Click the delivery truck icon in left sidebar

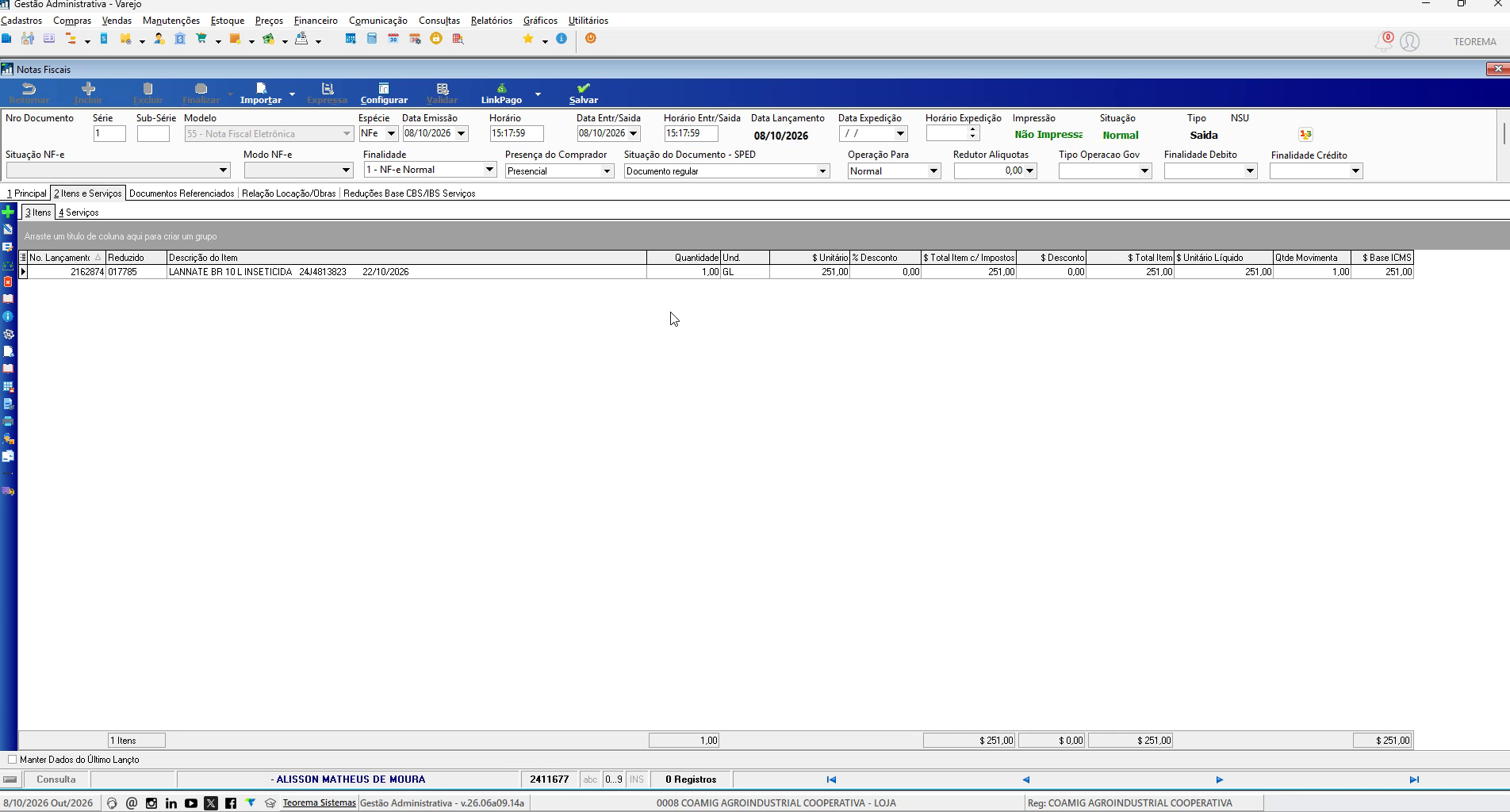[x=8, y=491]
